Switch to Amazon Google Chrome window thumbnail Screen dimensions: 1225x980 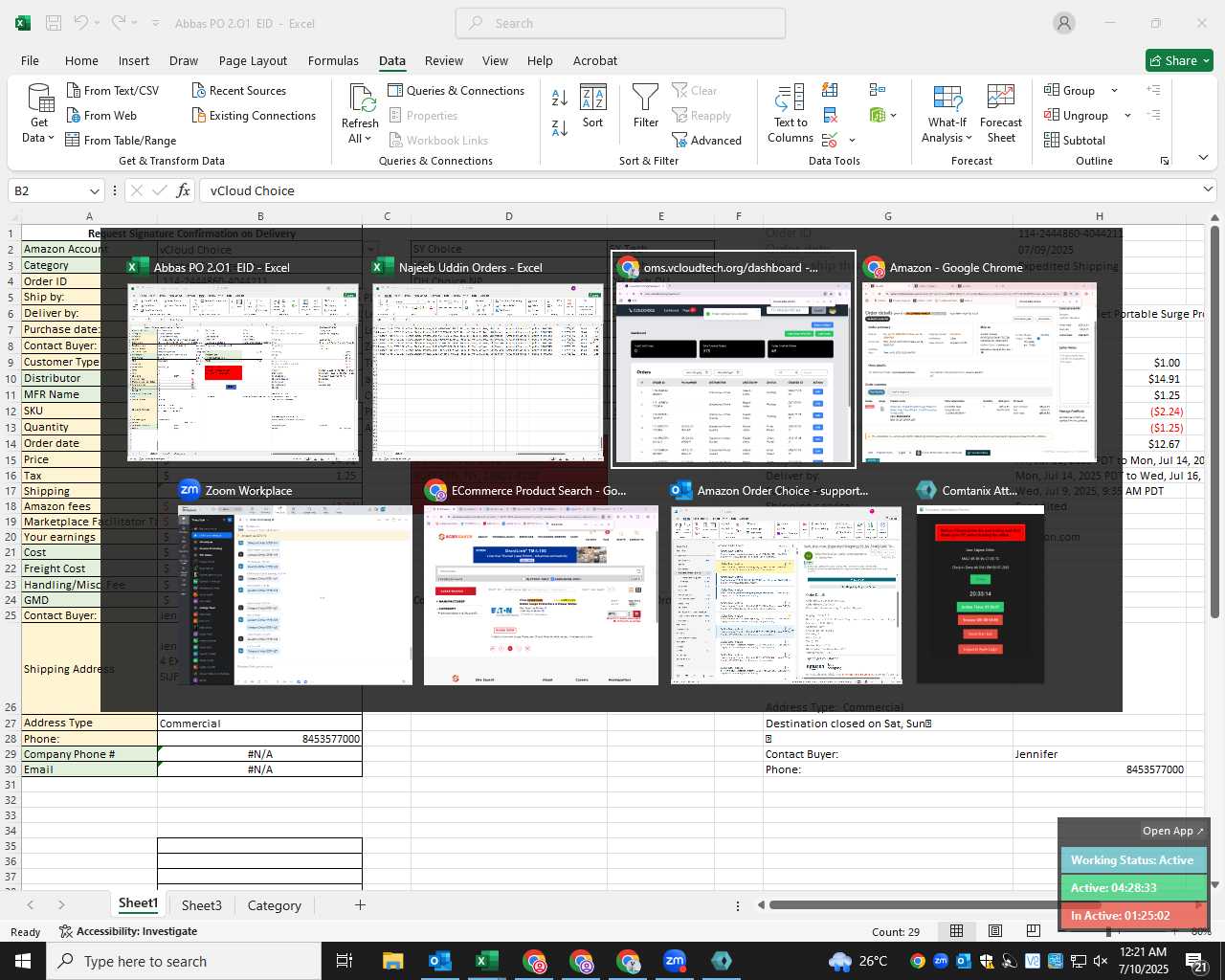[x=978, y=362]
